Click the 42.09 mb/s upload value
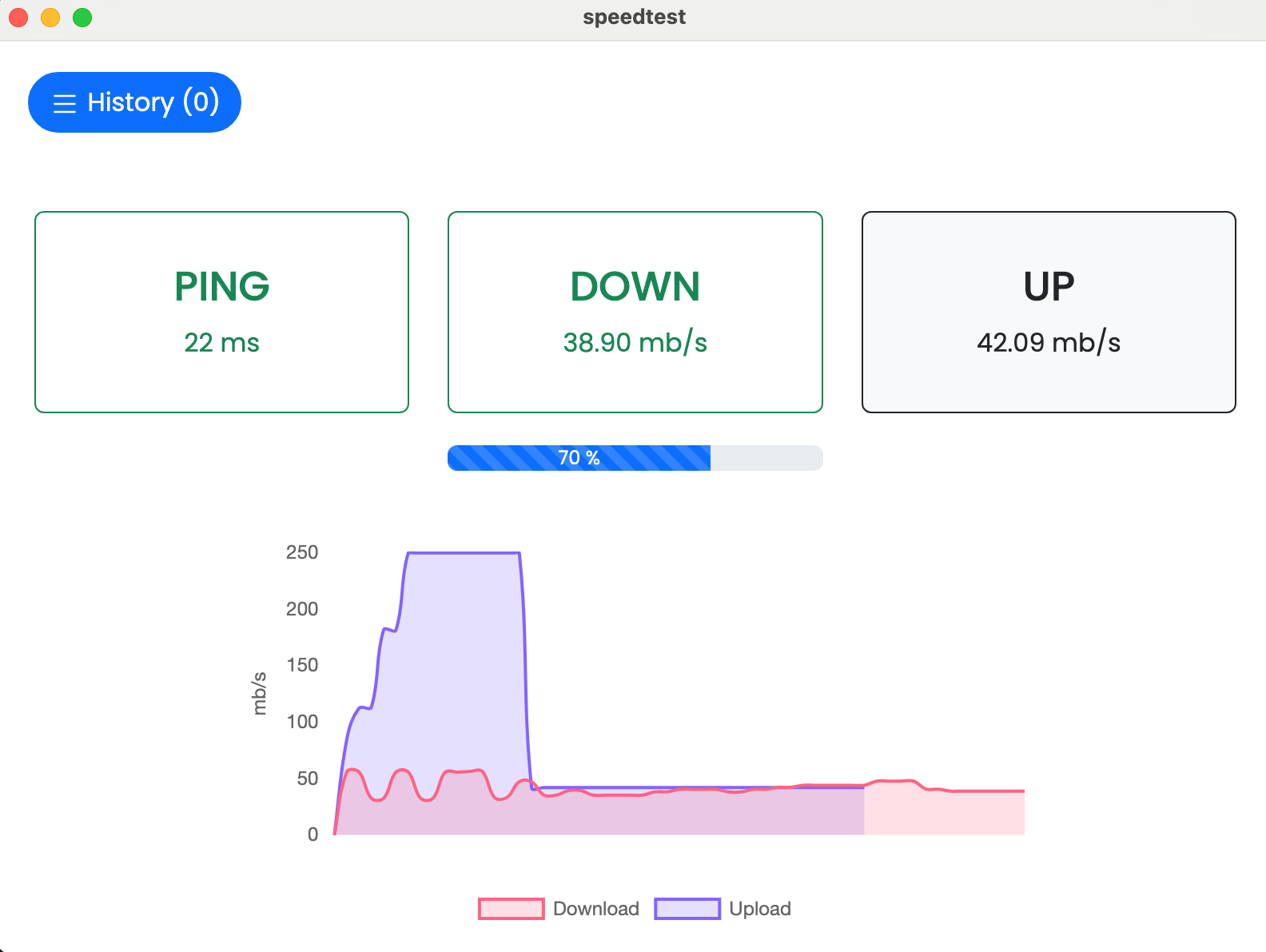Screen dimensions: 1266x952 click(x=1048, y=343)
